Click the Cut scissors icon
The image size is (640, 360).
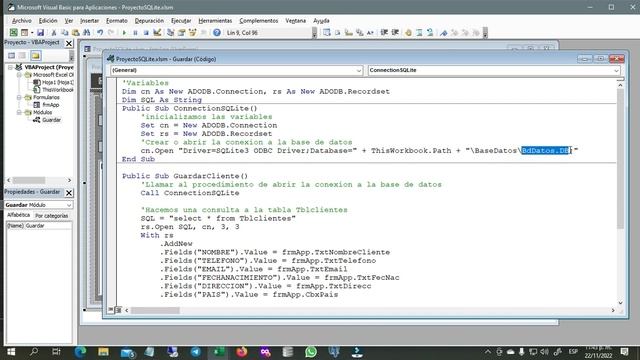coord(53,33)
